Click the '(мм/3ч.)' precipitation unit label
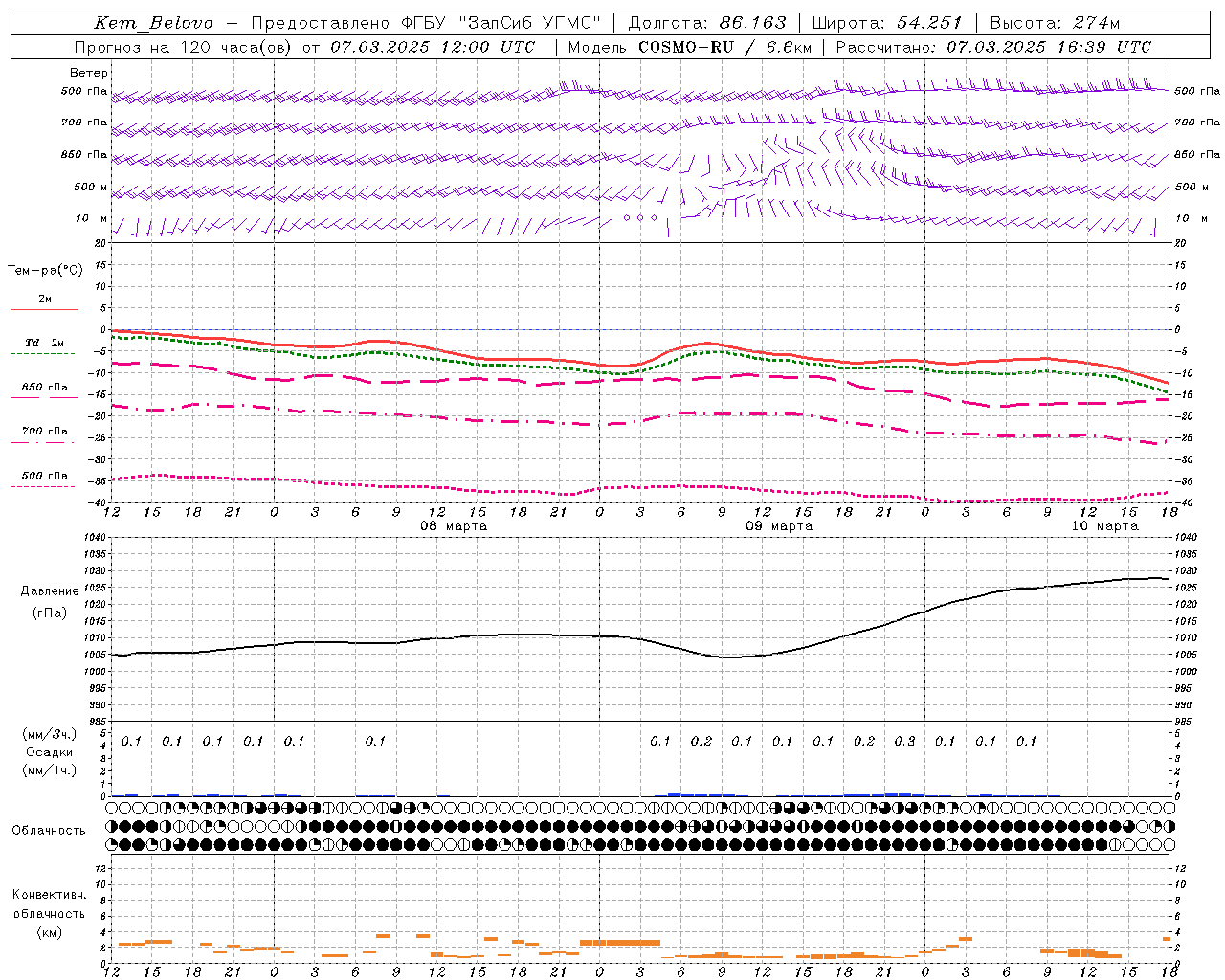 tap(49, 734)
